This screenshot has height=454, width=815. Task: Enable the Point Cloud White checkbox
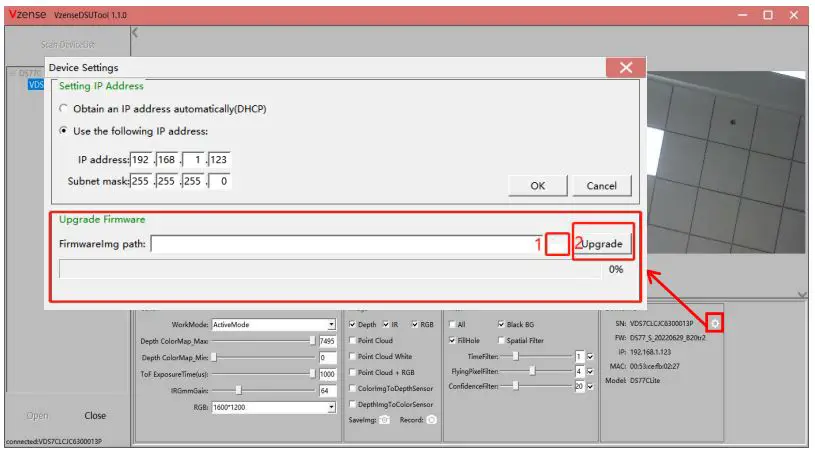tap(352, 357)
